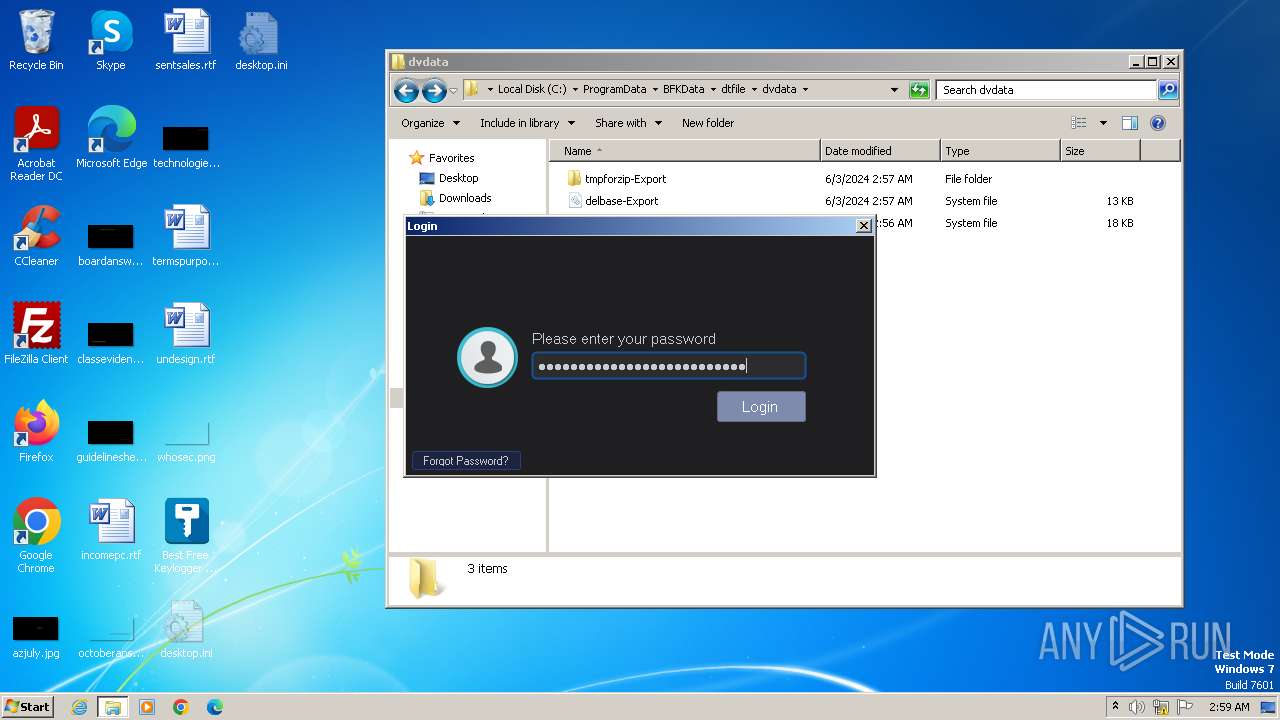The width and height of the screenshot is (1280, 720).
Task: Click Forward arrow in dvdata window
Action: click(x=434, y=91)
